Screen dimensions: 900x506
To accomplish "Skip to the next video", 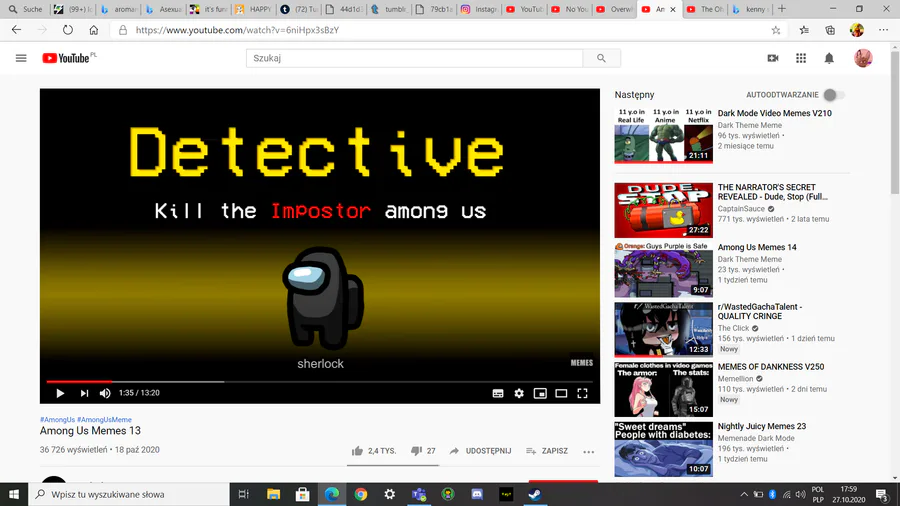I will (84, 393).
